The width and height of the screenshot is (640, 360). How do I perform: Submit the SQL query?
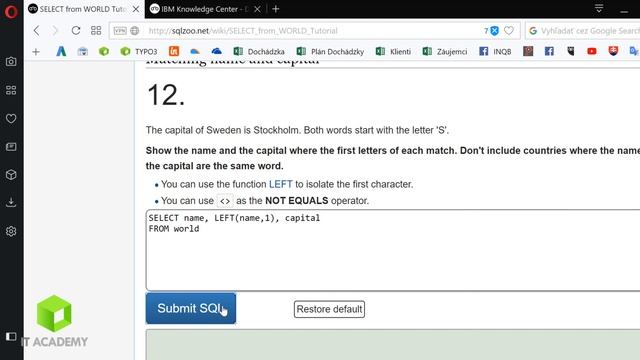point(191,308)
